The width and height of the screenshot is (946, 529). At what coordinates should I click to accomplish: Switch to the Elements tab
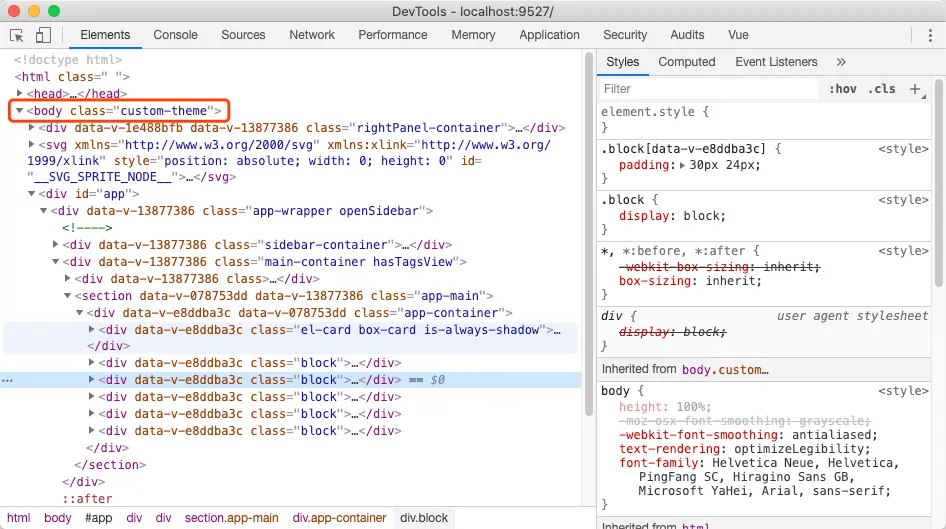coord(105,35)
